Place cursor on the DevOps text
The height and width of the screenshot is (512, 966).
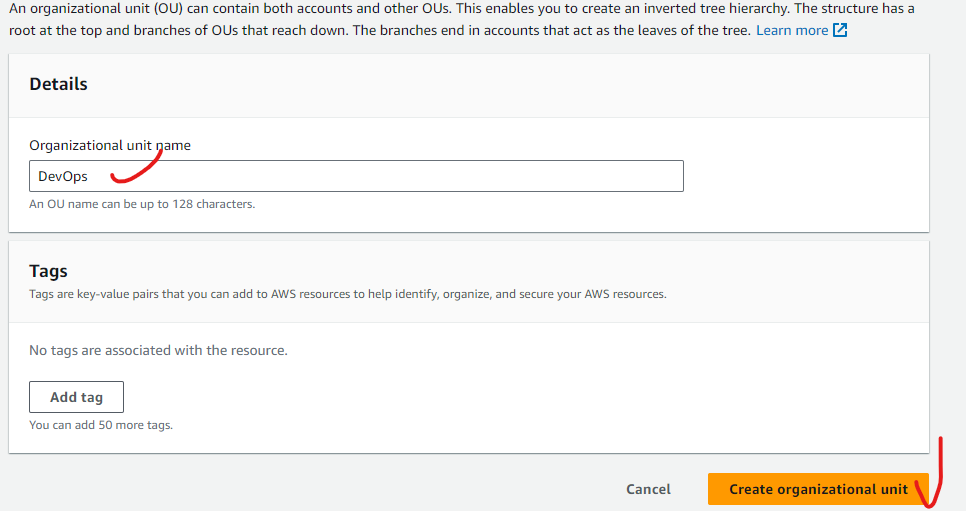pyautogui.click(x=62, y=176)
